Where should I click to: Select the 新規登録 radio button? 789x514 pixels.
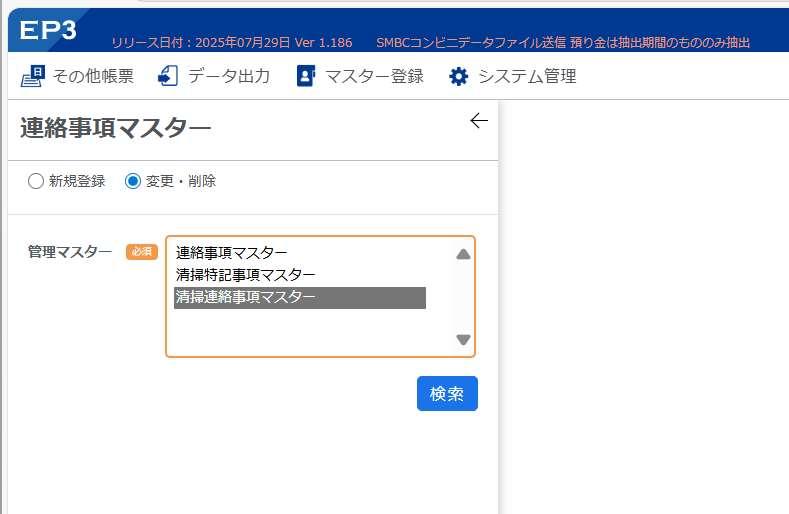[36, 181]
